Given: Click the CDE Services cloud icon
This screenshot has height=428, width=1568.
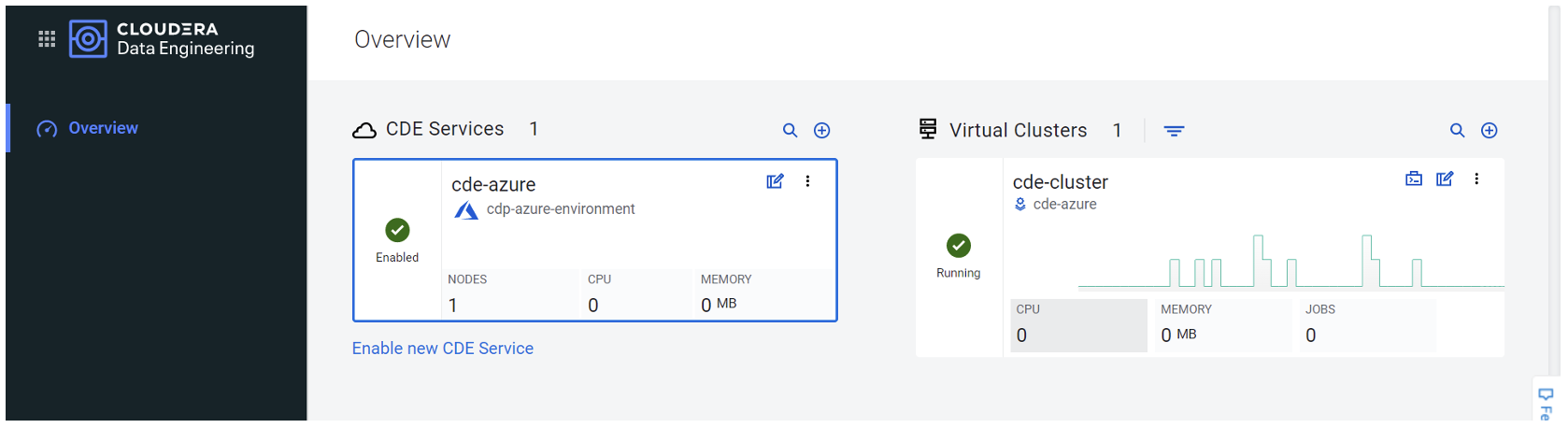Looking at the screenshot, I should (364, 131).
